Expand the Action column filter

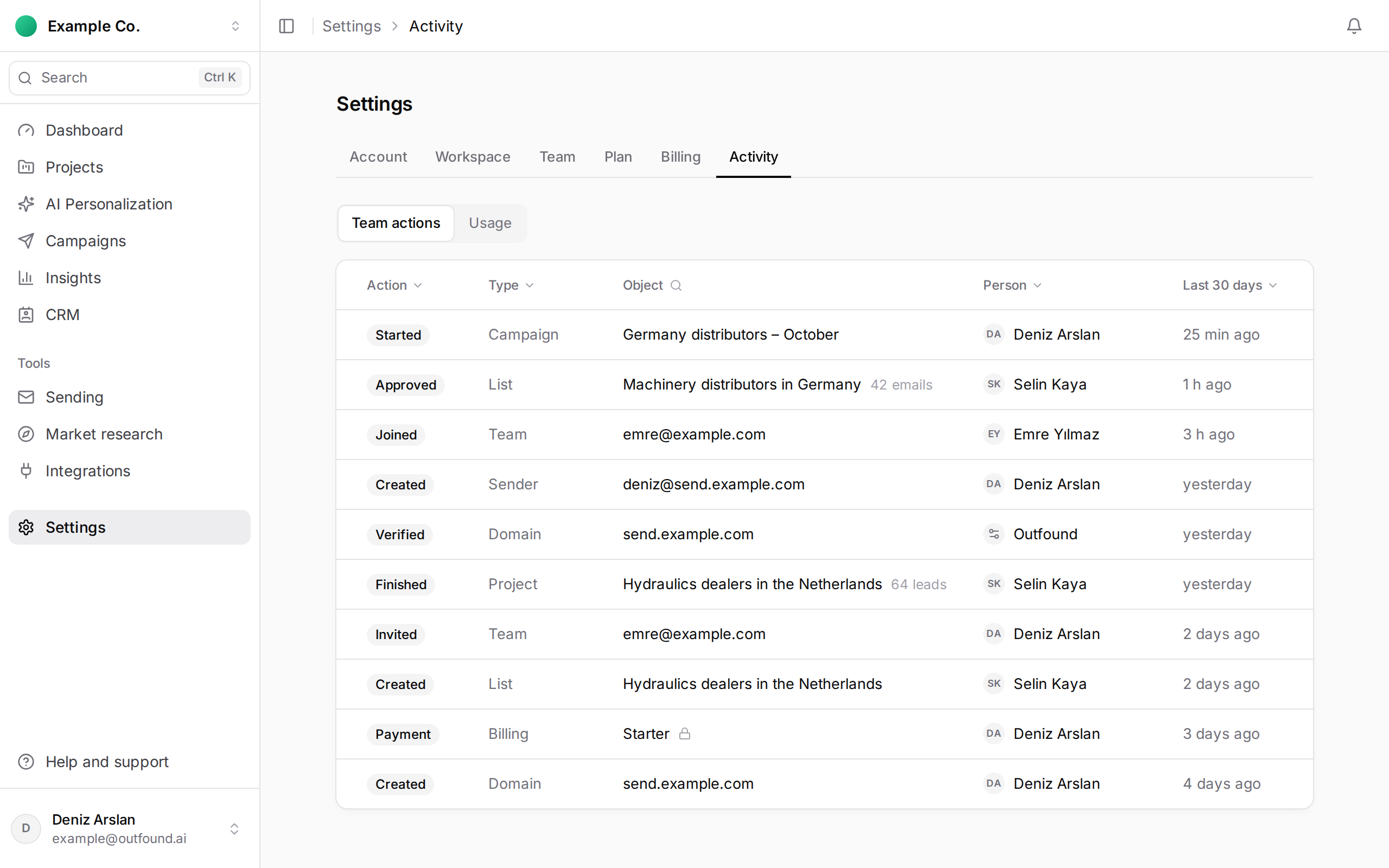(x=394, y=285)
